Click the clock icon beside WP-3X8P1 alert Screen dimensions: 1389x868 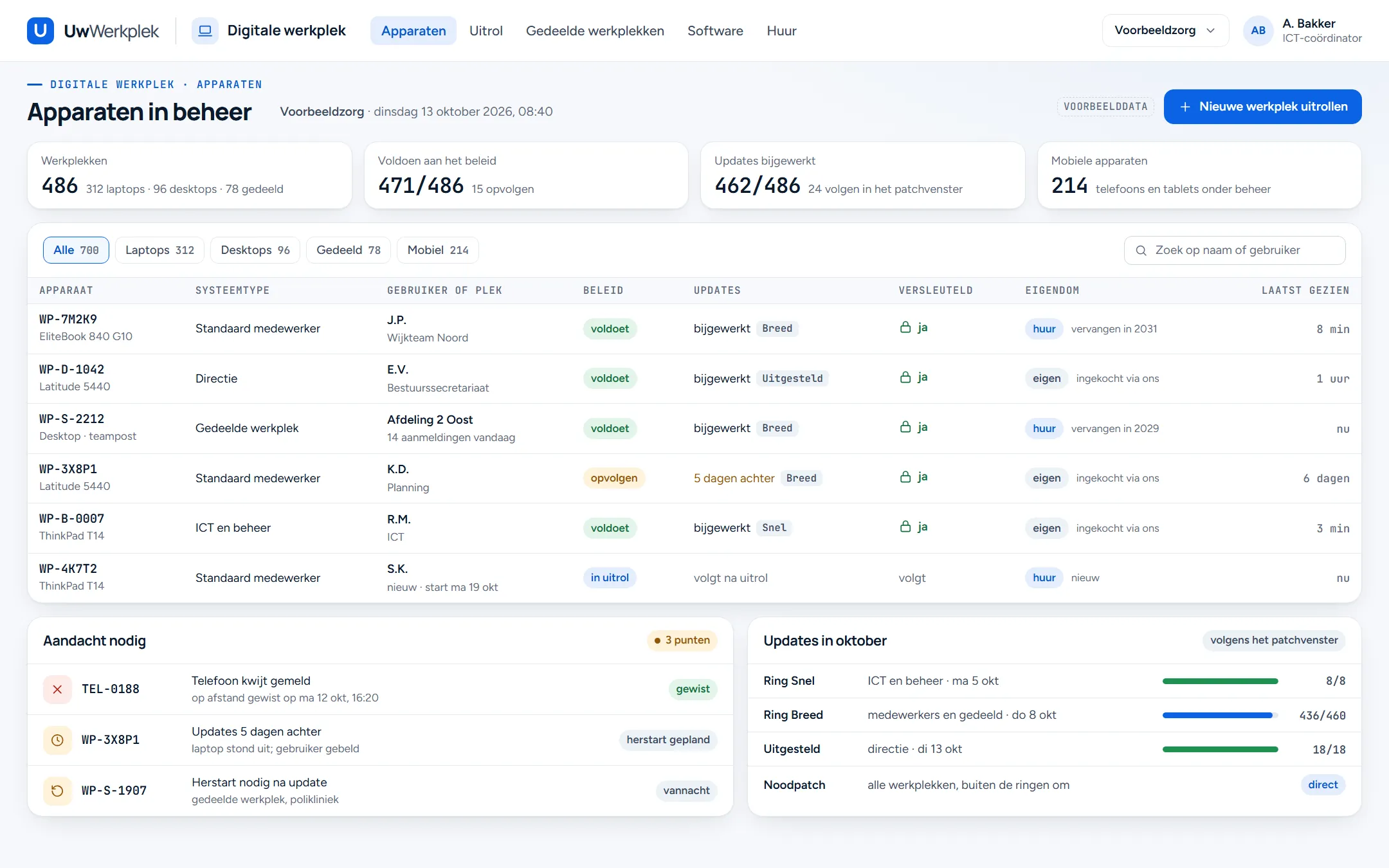pyautogui.click(x=57, y=740)
